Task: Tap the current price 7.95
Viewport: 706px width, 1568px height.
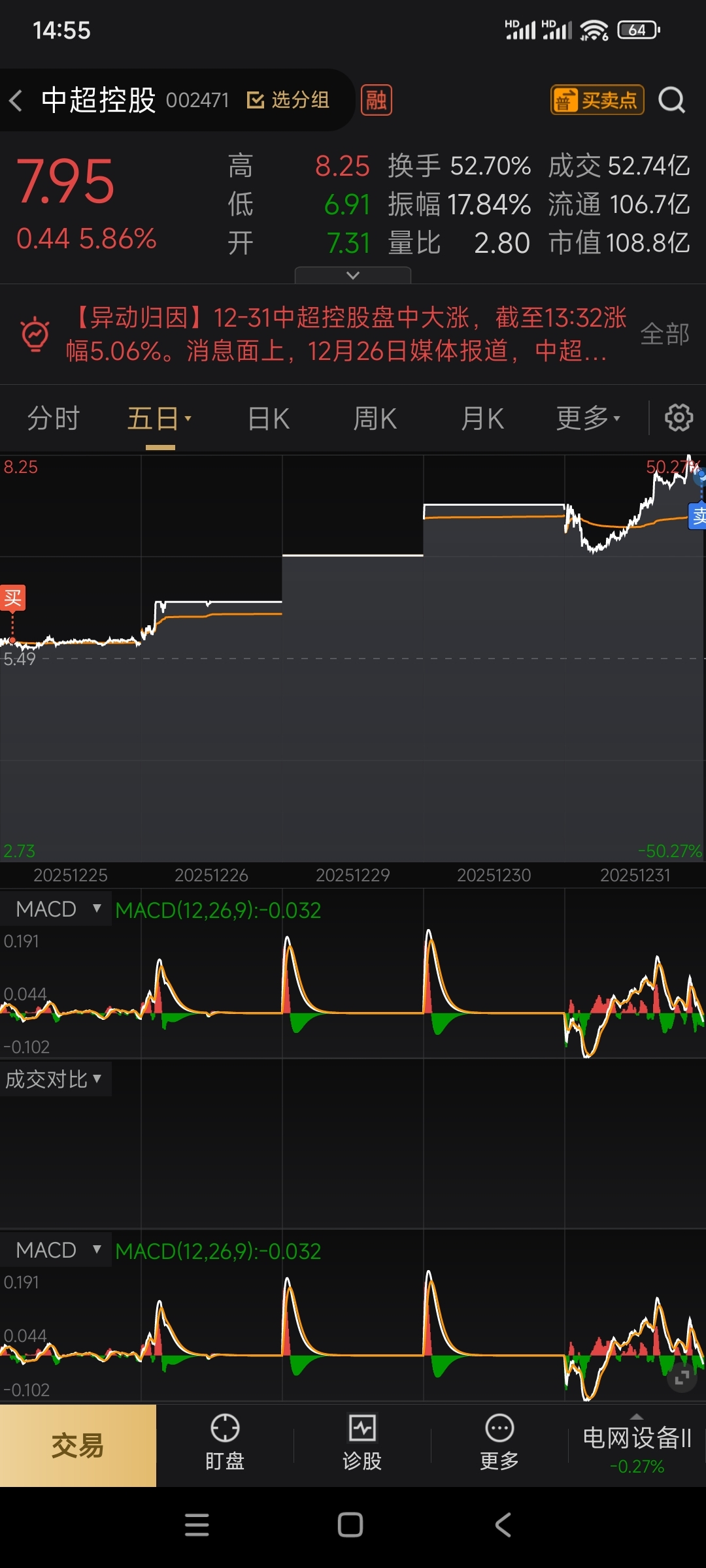Action: coord(65,182)
